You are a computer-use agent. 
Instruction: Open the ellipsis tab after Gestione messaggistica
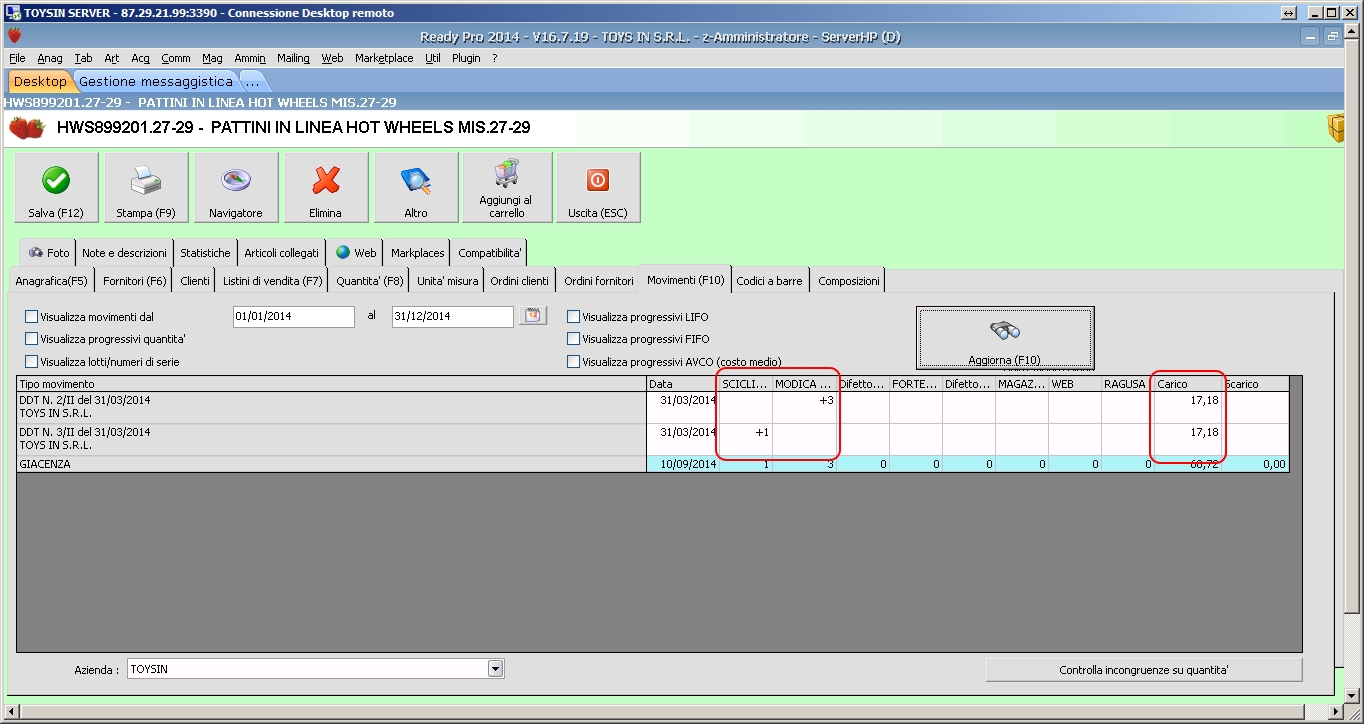252,82
